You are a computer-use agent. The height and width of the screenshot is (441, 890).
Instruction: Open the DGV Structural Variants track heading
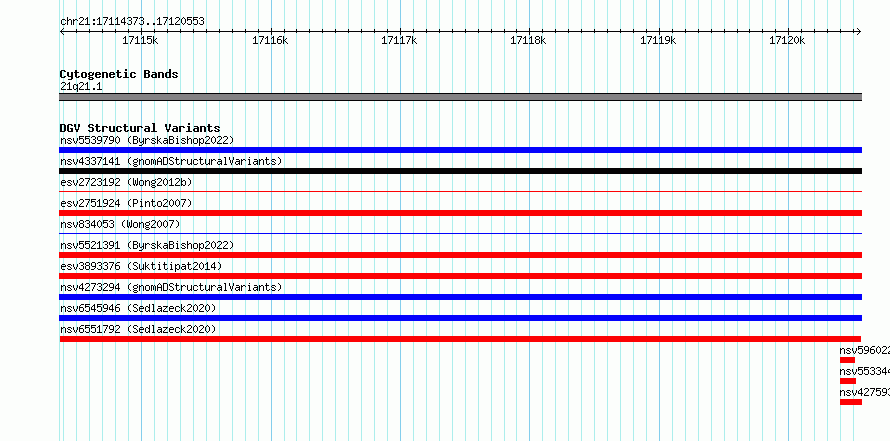[140, 128]
